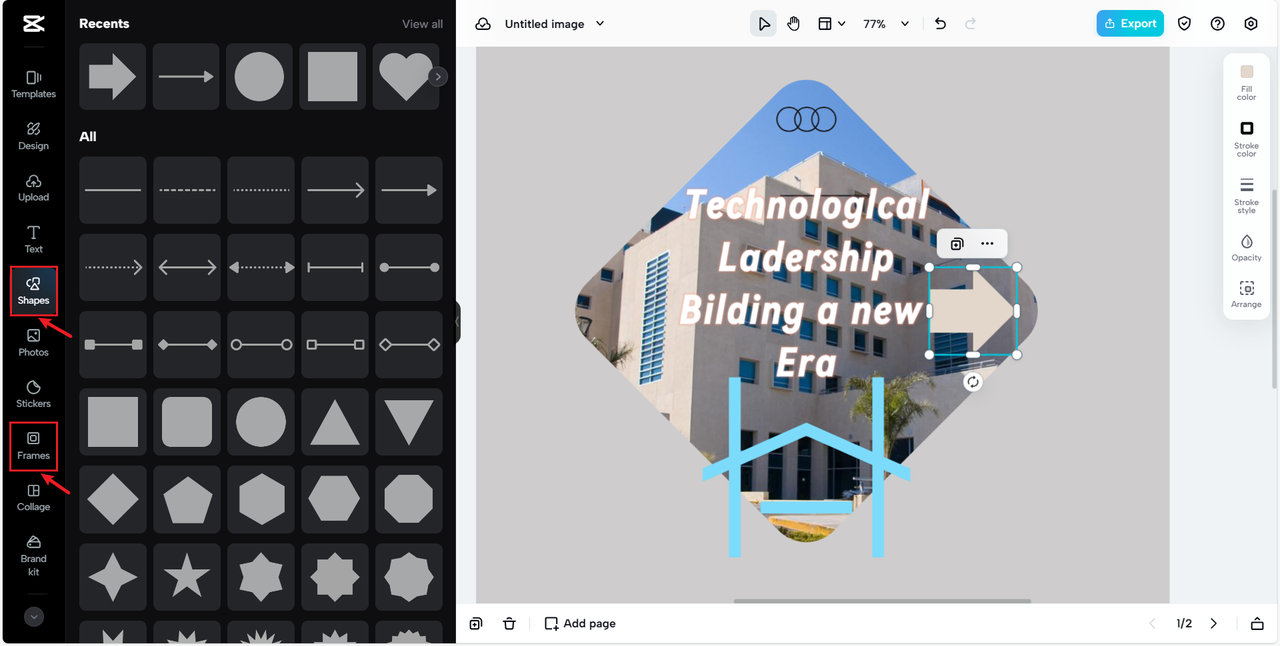Select the hand pan tool
Viewport: 1280px width, 646px height.
click(793, 24)
